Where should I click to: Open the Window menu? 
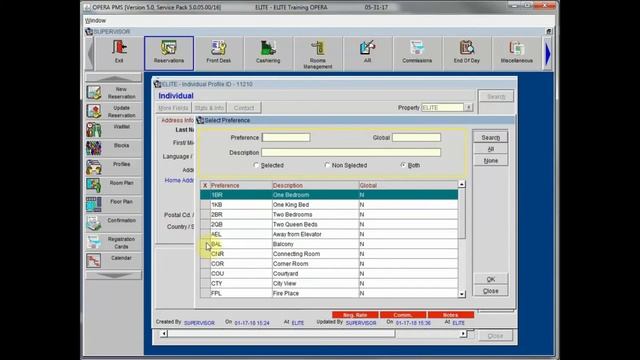pos(96,20)
